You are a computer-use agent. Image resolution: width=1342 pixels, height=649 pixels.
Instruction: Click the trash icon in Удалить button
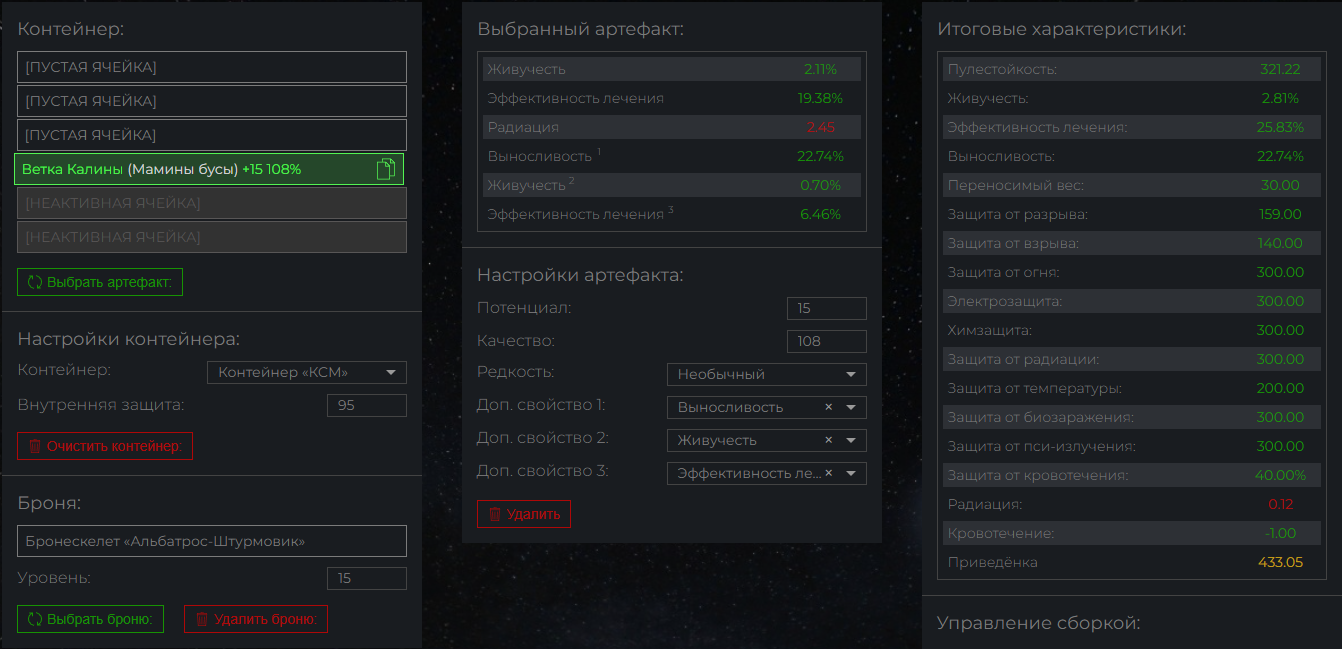(x=494, y=514)
